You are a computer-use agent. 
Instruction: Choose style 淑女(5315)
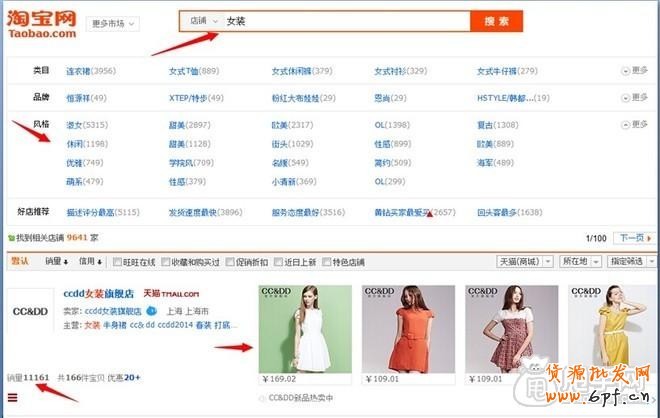(87, 125)
